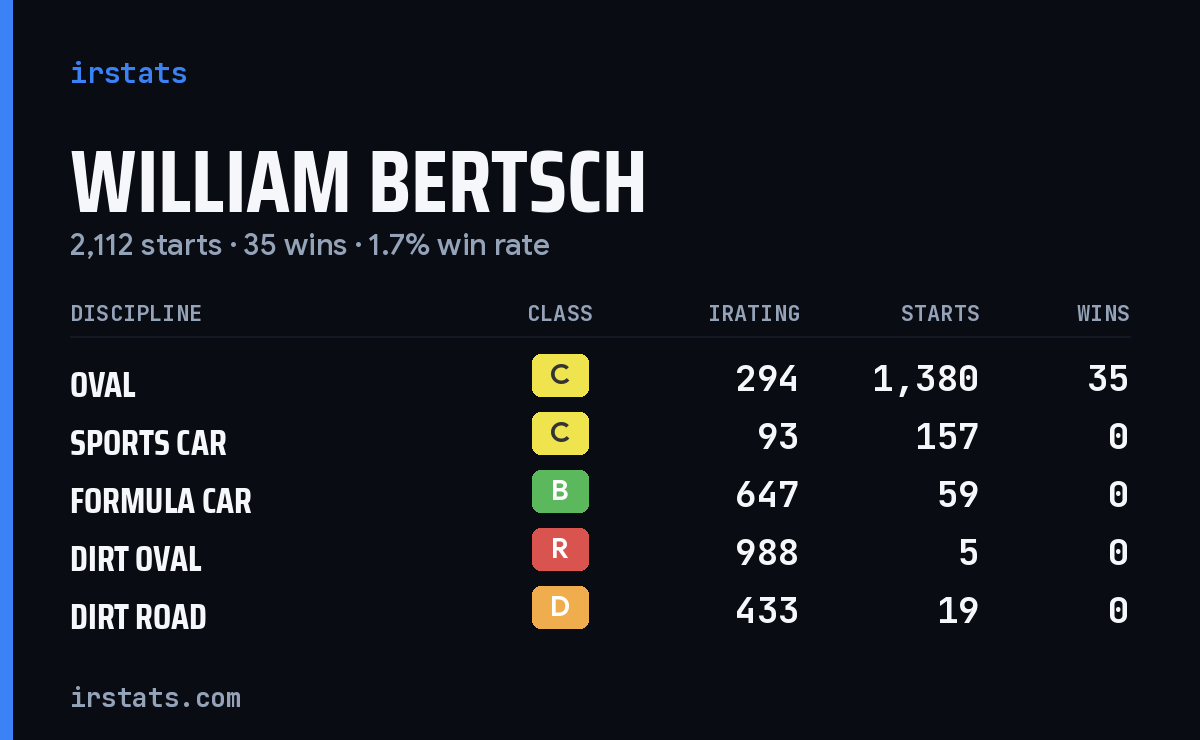This screenshot has width=1200, height=740.
Task: Sort by the IRATING column header
Action: click(x=754, y=314)
